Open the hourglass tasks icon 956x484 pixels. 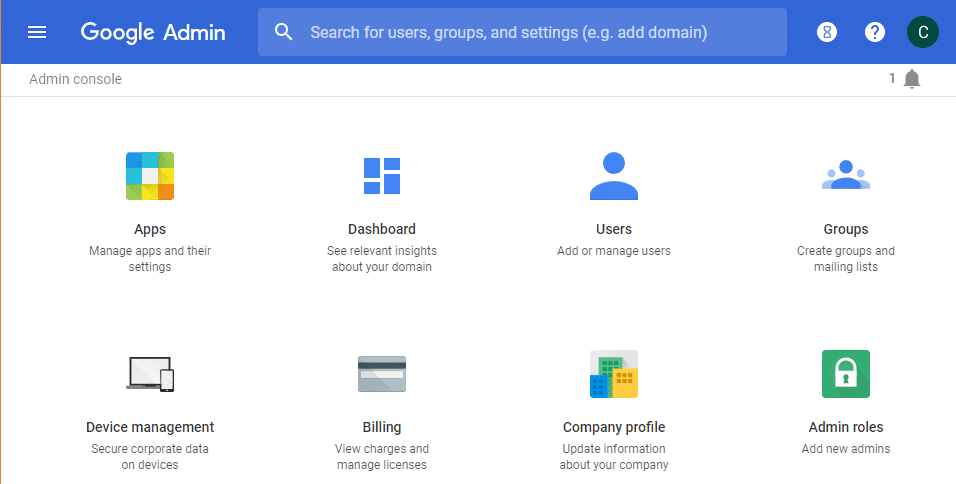(x=827, y=32)
